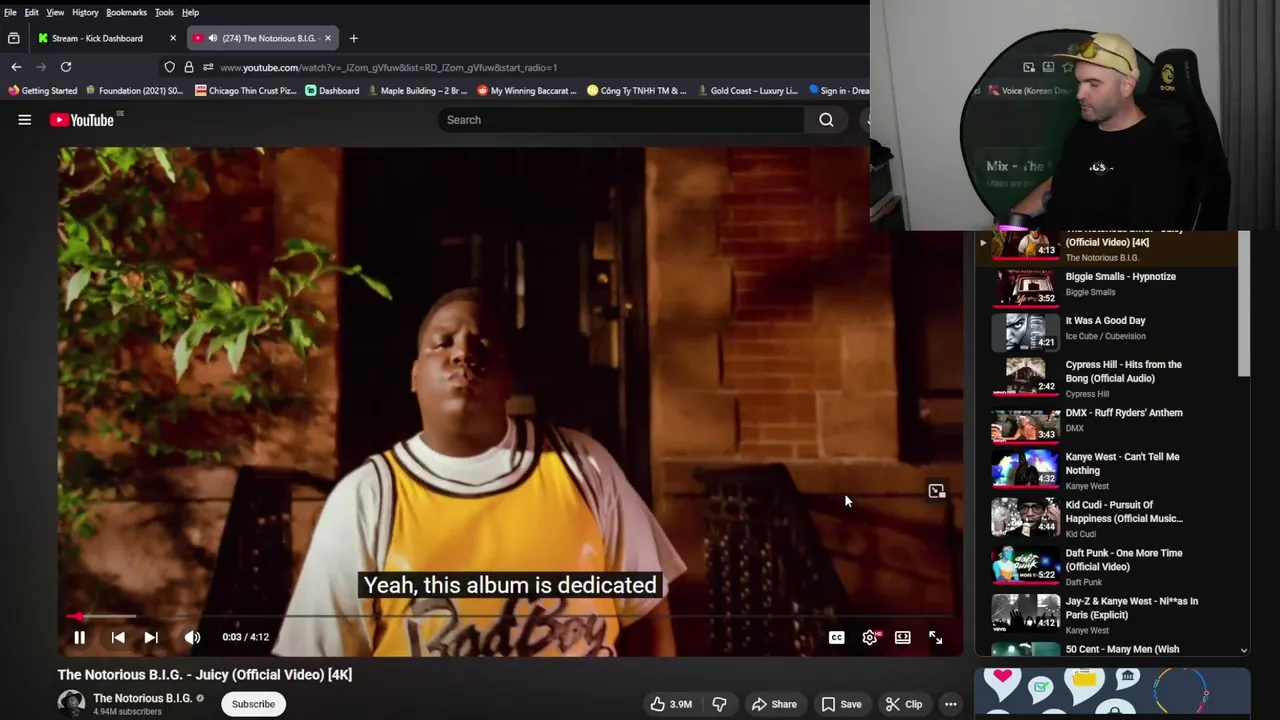Open a new browser tab
Screen dimensions: 1280x720
point(353,38)
